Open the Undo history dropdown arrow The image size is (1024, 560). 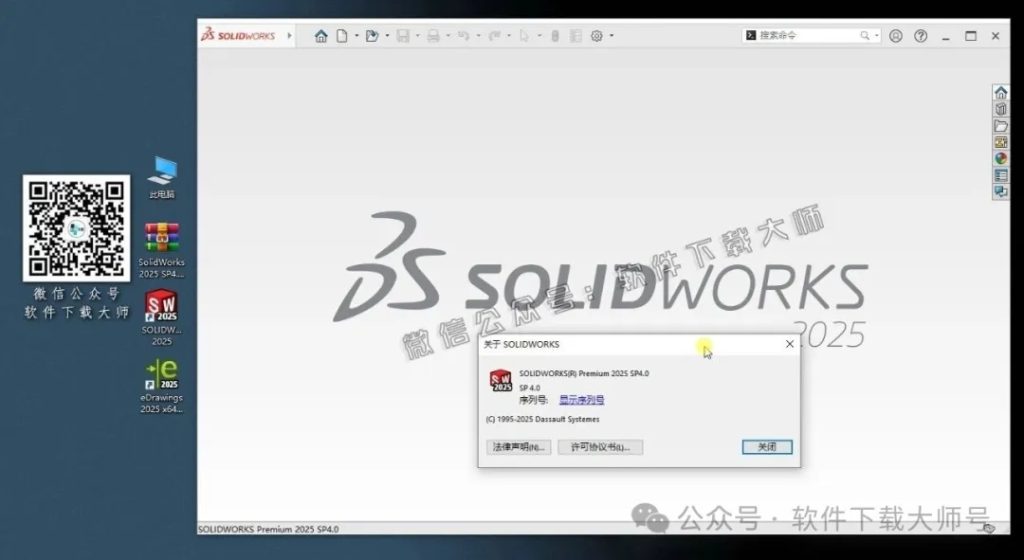point(478,36)
